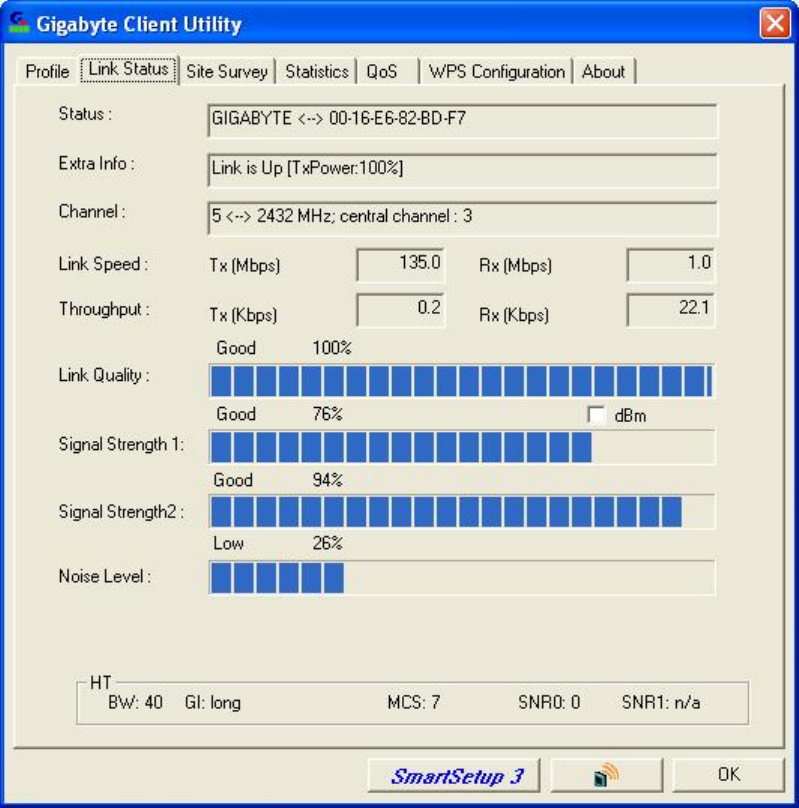The width and height of the screenshot is (799, 808).
Task: Click the Rx link speed value 1.0
Action: 670,264
